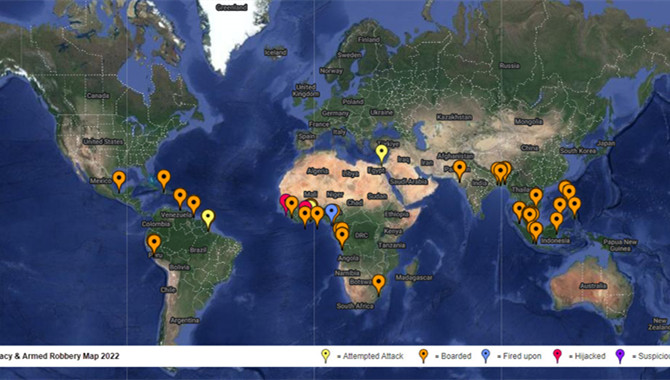Image resolution: width=670 pixels, height=380 pixels.
Task: Click the Armed Robbery Map 2022 title
Action: point(71,356)
